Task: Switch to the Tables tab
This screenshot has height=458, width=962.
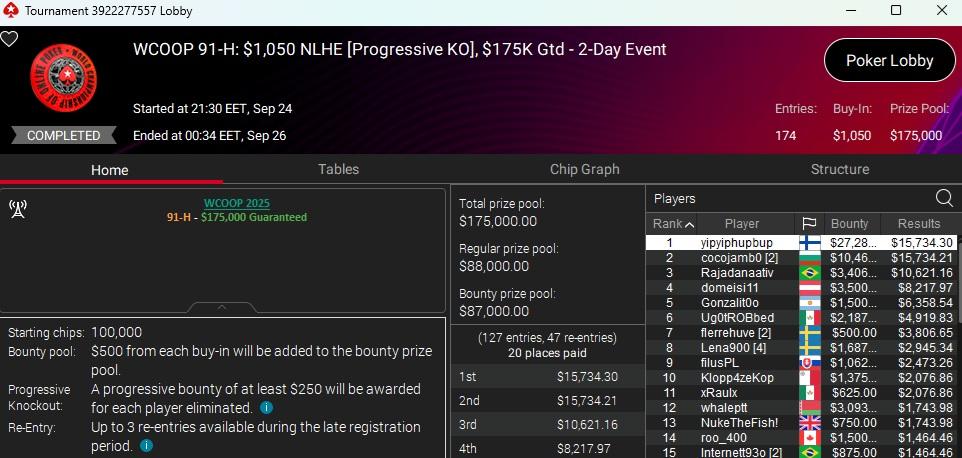Action: [338, 169]
